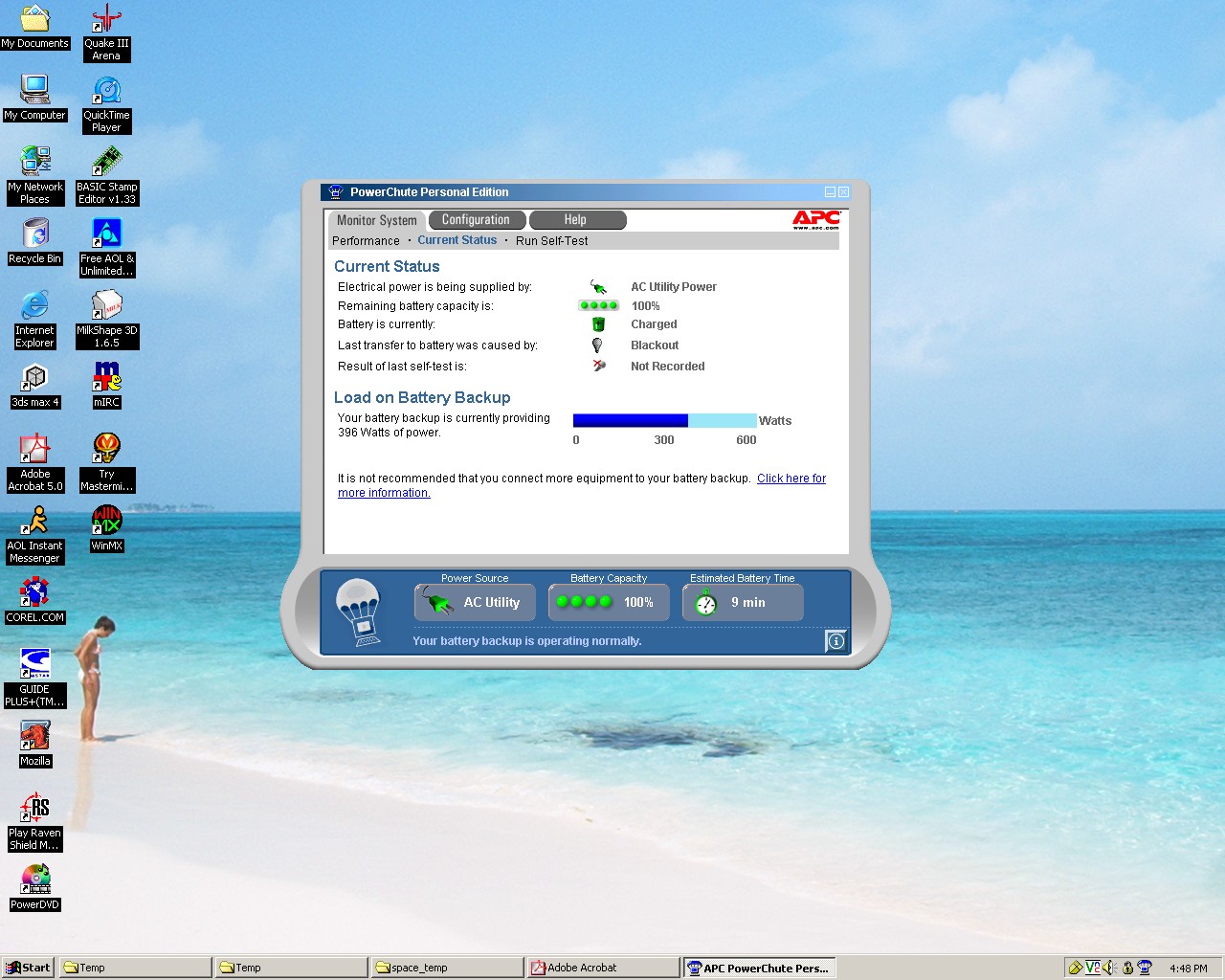Viewport: 1225px width, 980px height.
Task: Click 'Blackout' last transfer text
Action: tap(655, 345)
